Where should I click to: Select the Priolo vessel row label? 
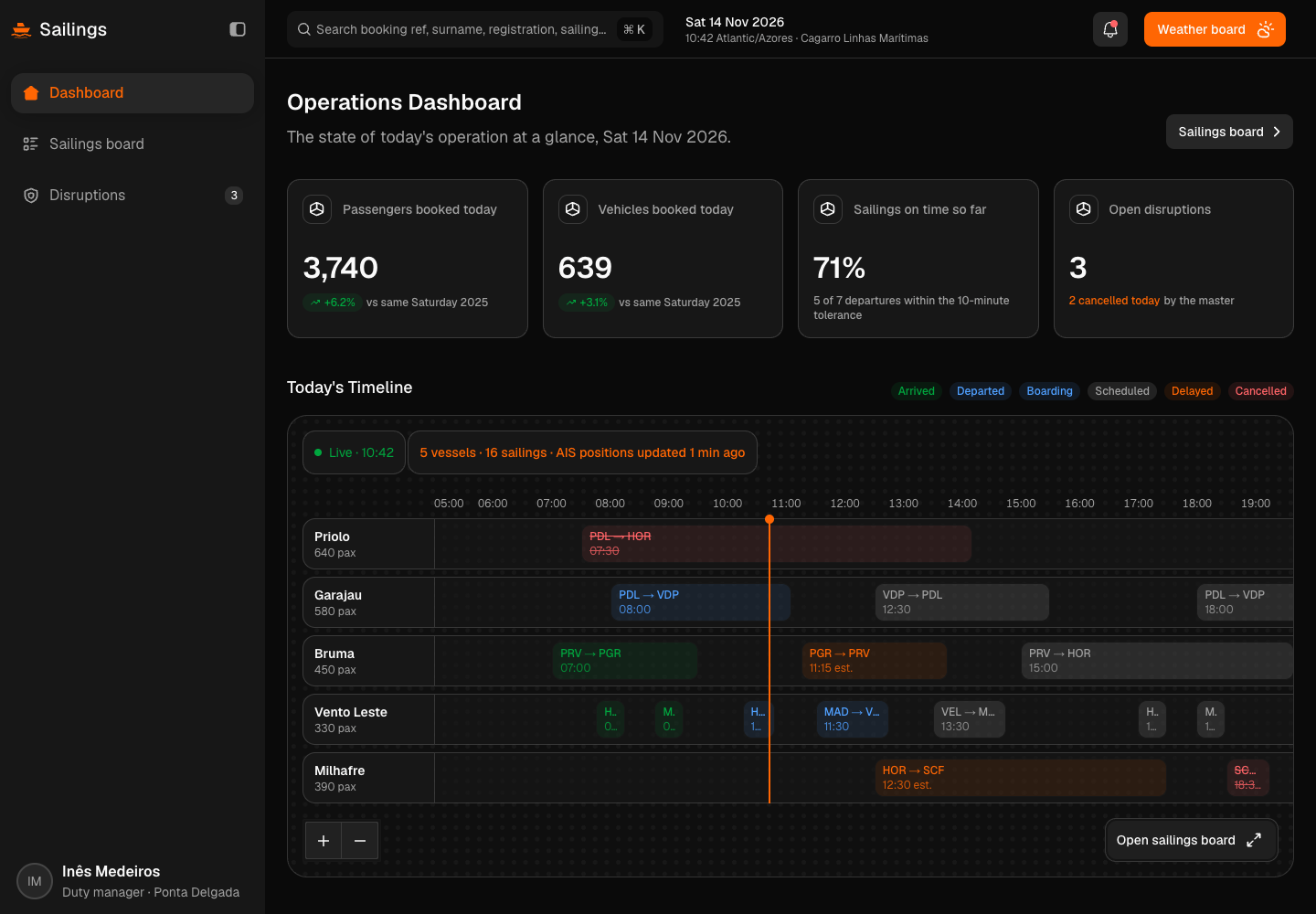pos(368,544)
